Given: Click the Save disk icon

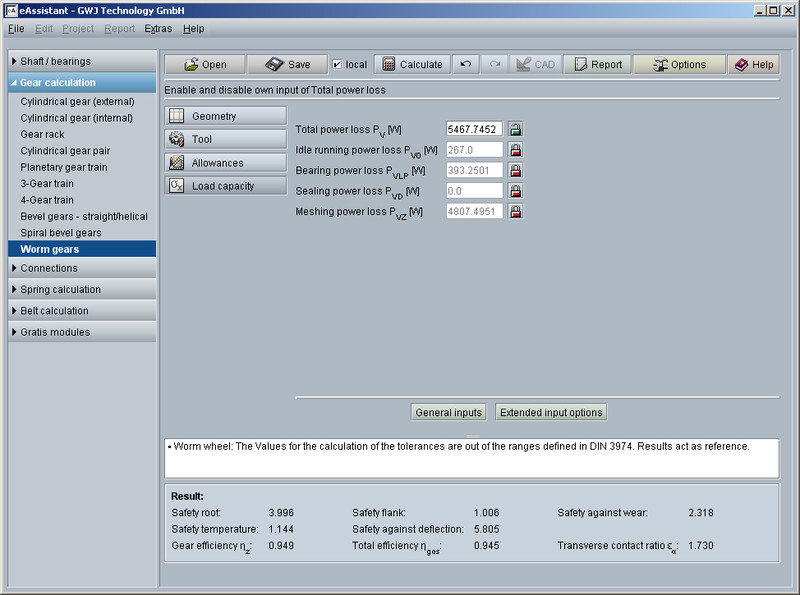Looking at the screenshot, I should point(274,64).
